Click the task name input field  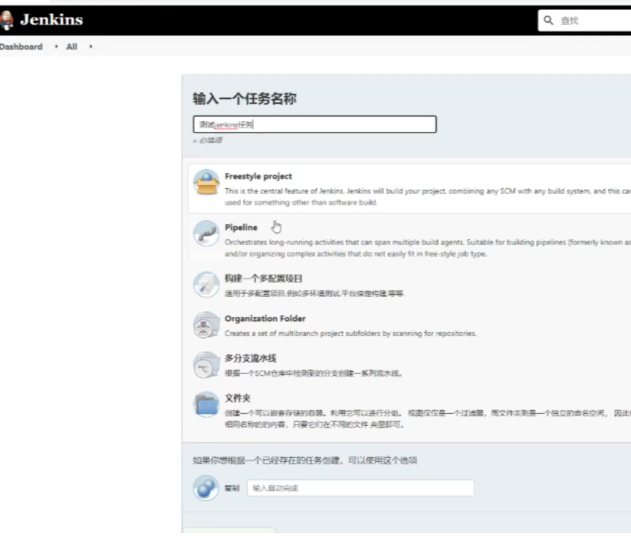tap(315, 124)
